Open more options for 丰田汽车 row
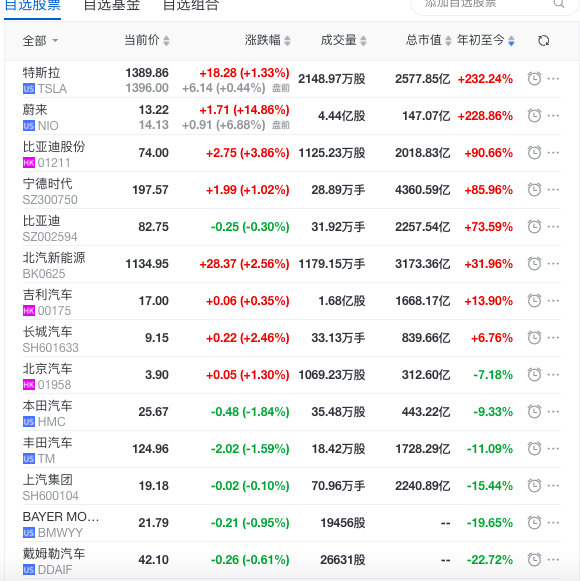The height and width of the screenshot is (581, 580). 553,449
